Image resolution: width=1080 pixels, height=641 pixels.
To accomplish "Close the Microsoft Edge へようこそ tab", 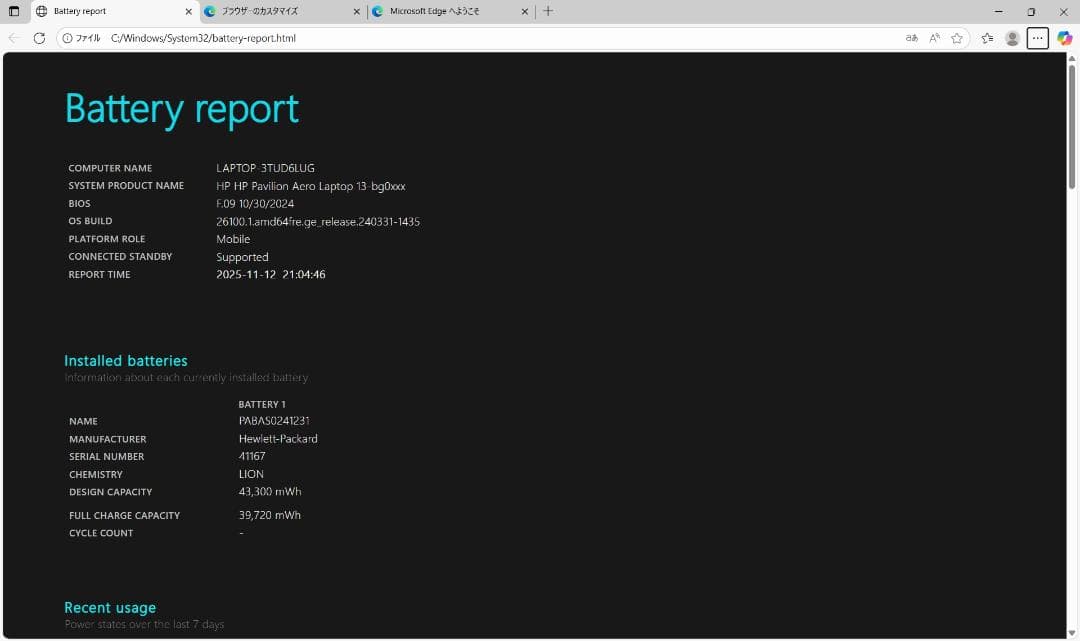I will (x=525, y=11).
